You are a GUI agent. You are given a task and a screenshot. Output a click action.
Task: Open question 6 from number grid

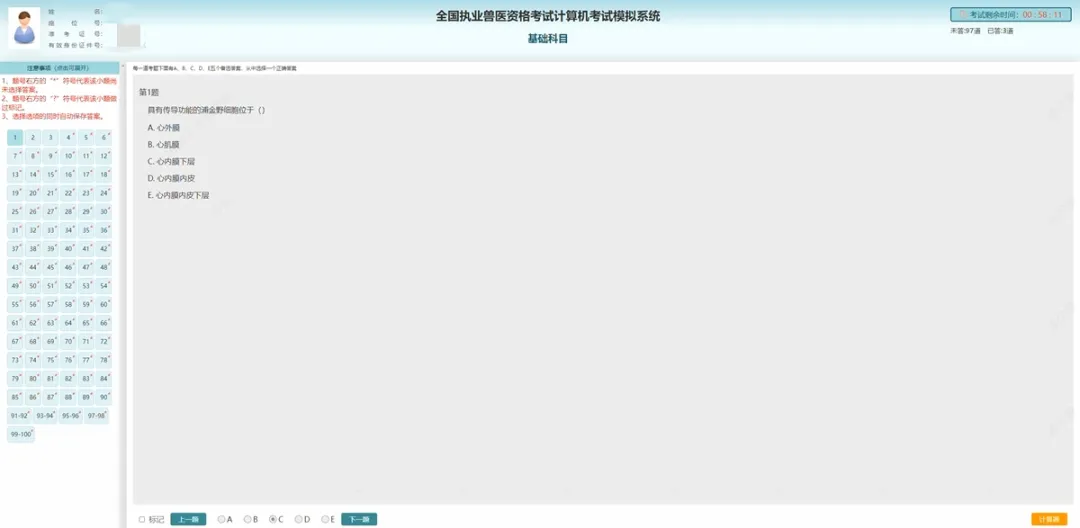click(x=104, y=138)
